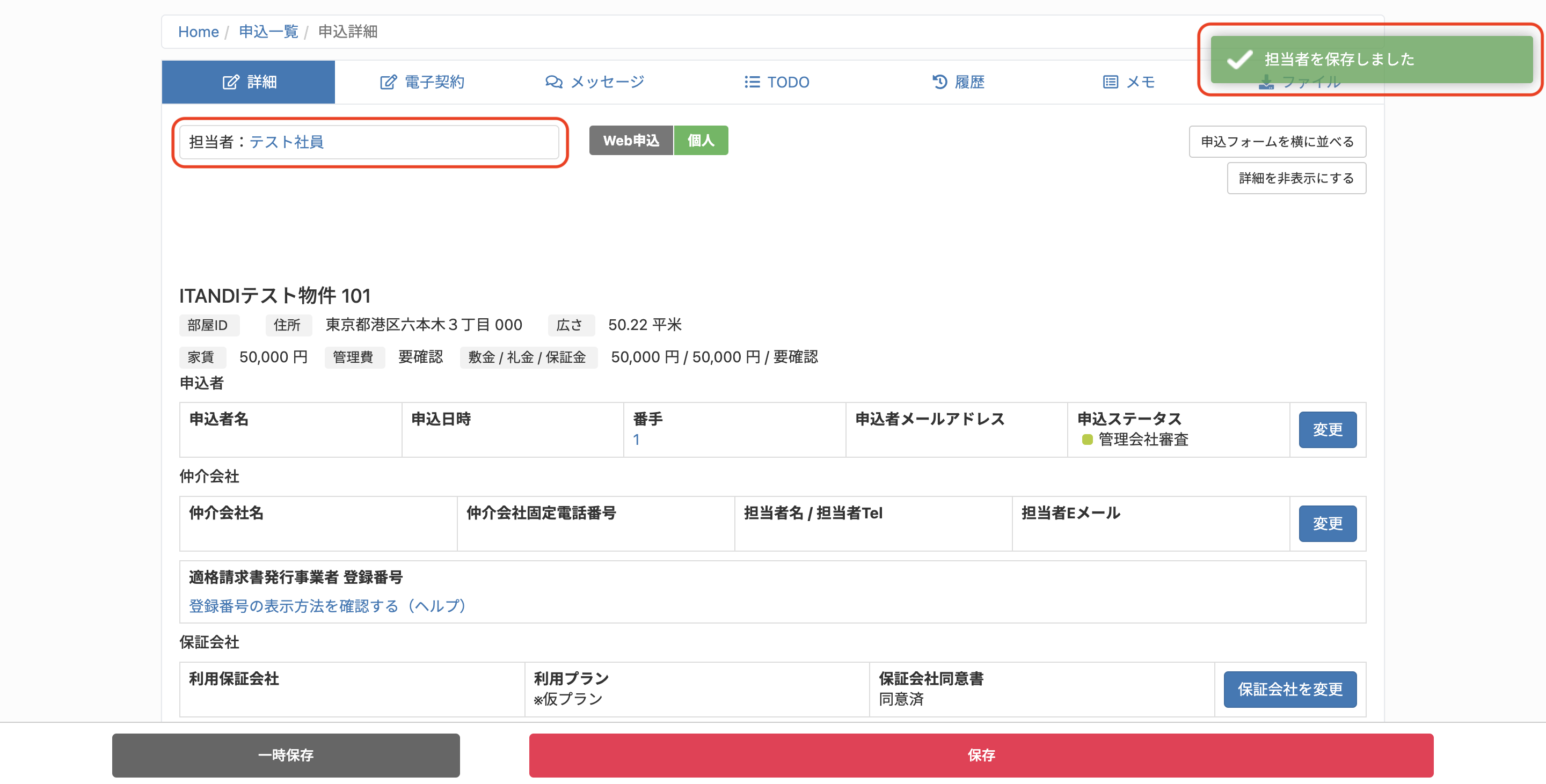Click the gray 一時保存 button
1546x784 pixels.
click(286, 756)
